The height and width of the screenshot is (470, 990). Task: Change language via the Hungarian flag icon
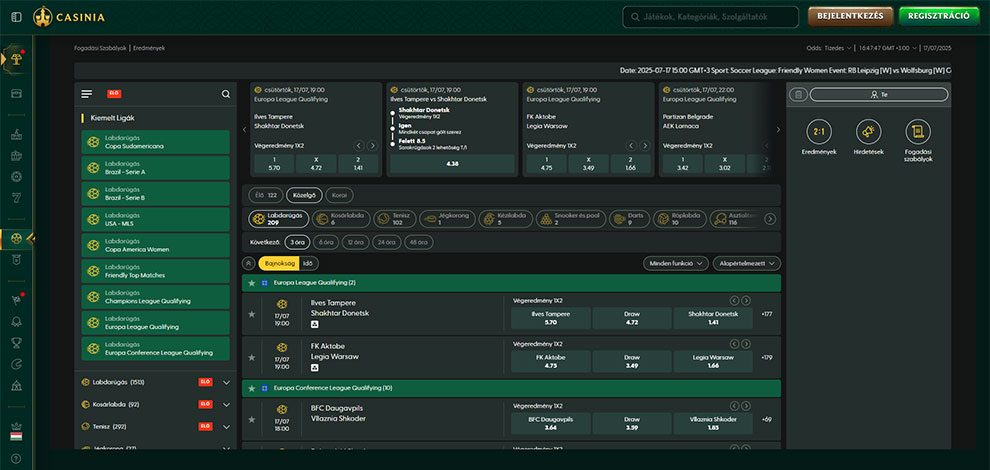click(16, 437)
